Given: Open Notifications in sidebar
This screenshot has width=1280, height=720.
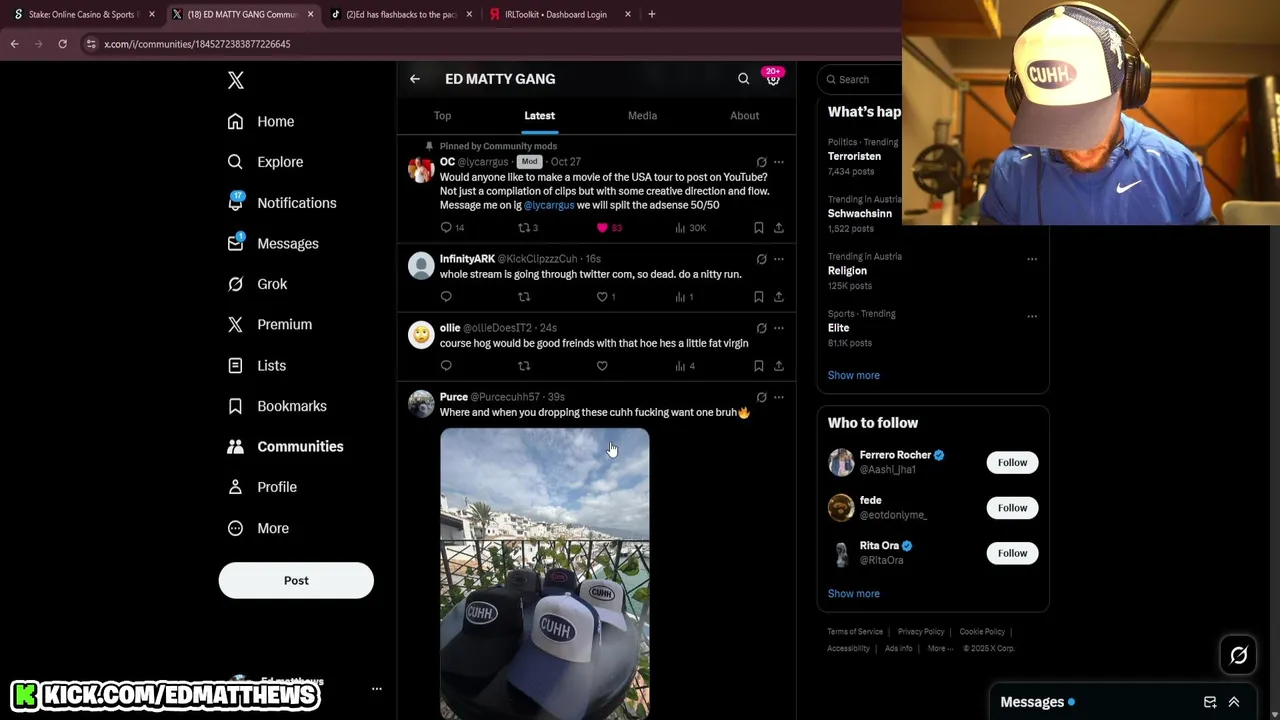Looking at the screenshot, I should tap(282, 203).
